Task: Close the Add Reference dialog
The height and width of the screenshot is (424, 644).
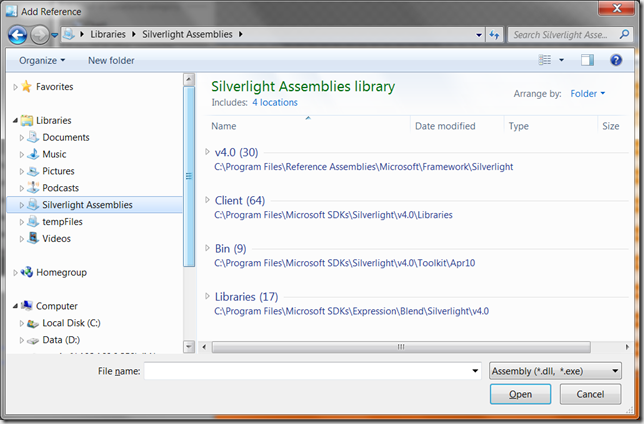Action: [x=616, y=8]
